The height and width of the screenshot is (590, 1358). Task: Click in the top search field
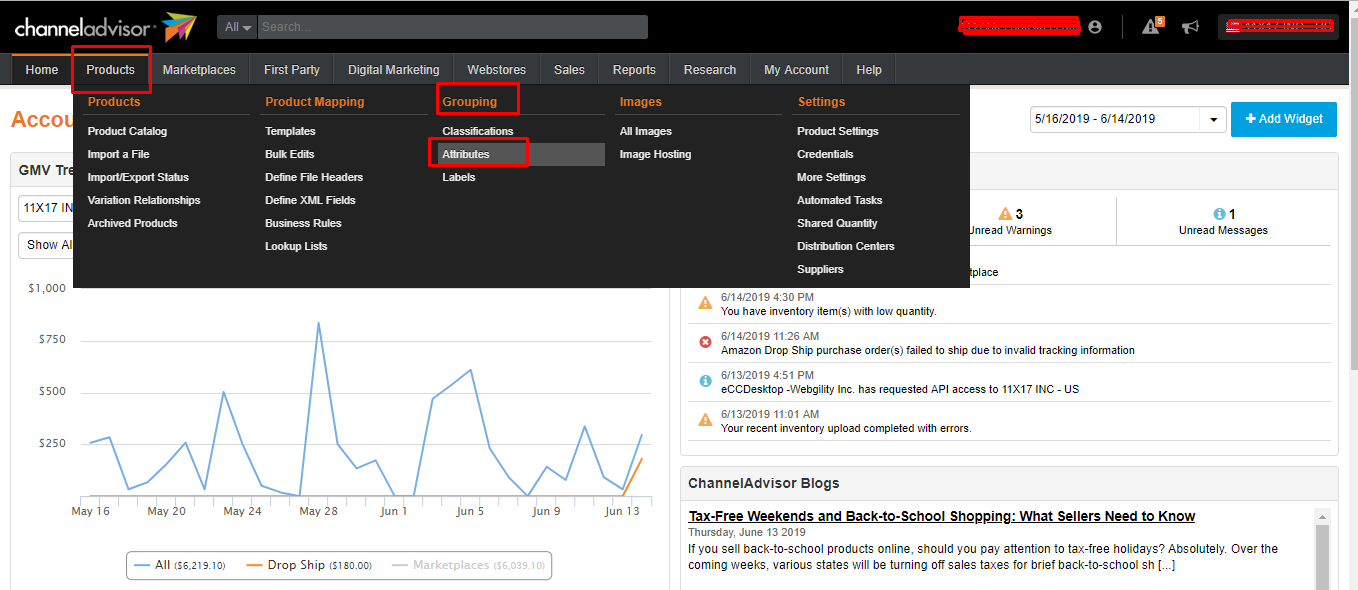[x=453, y=27]
